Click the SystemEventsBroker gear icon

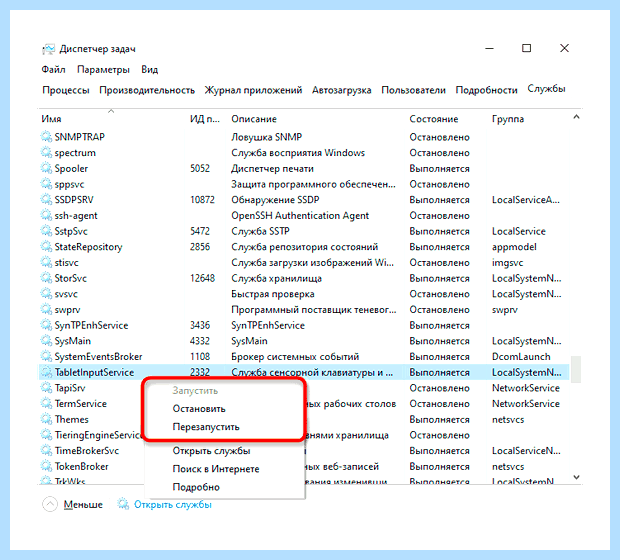point(46,356)
